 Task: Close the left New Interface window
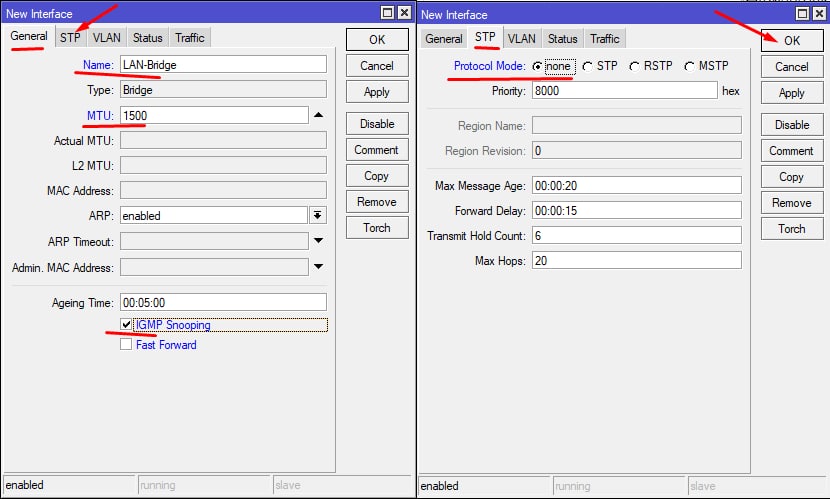coord(404,12)
